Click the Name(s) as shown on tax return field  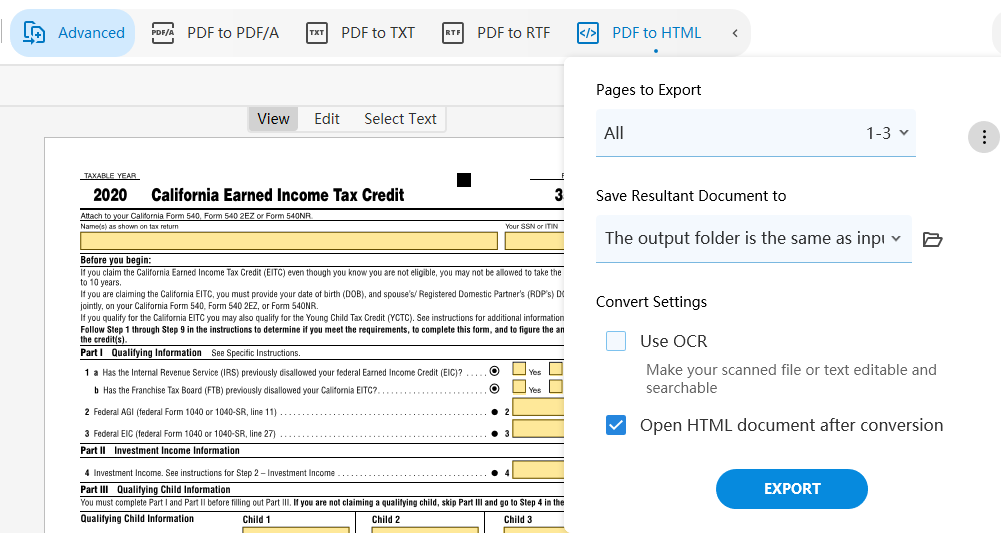tap(289, 241)
